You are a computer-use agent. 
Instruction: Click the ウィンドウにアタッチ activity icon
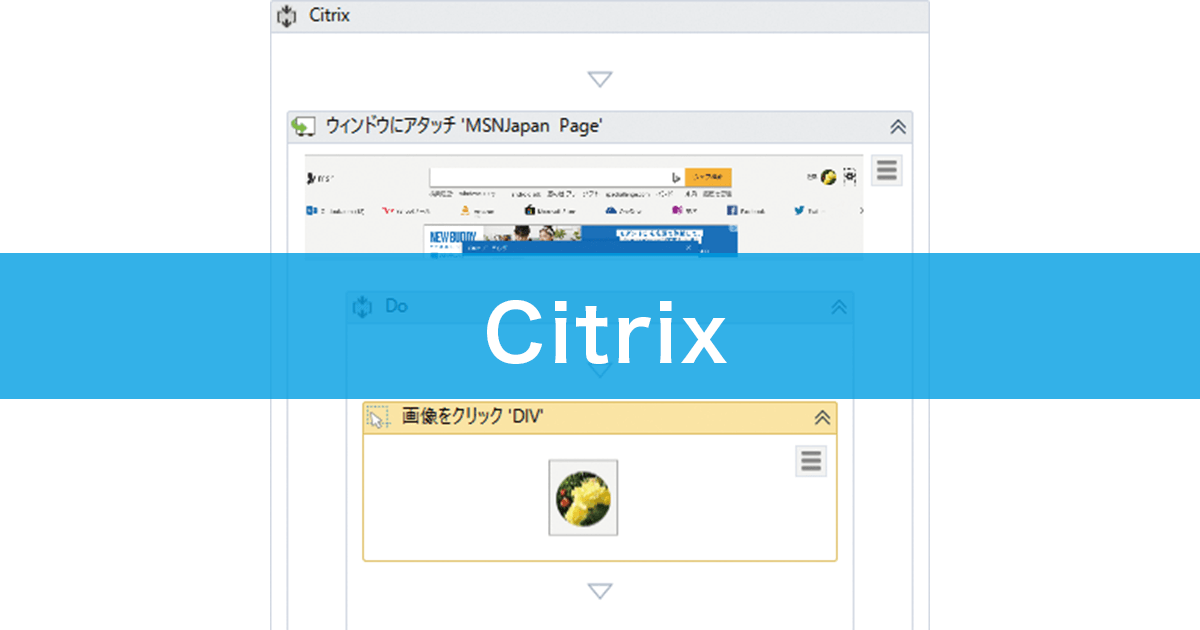(x=303, y=127)
